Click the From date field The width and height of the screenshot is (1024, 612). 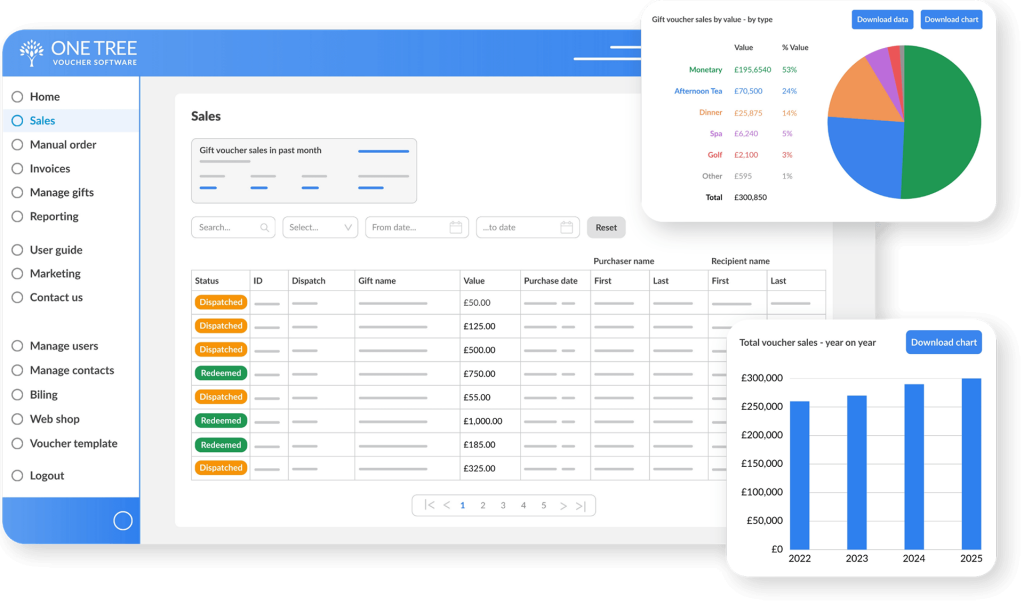(417, 227)
